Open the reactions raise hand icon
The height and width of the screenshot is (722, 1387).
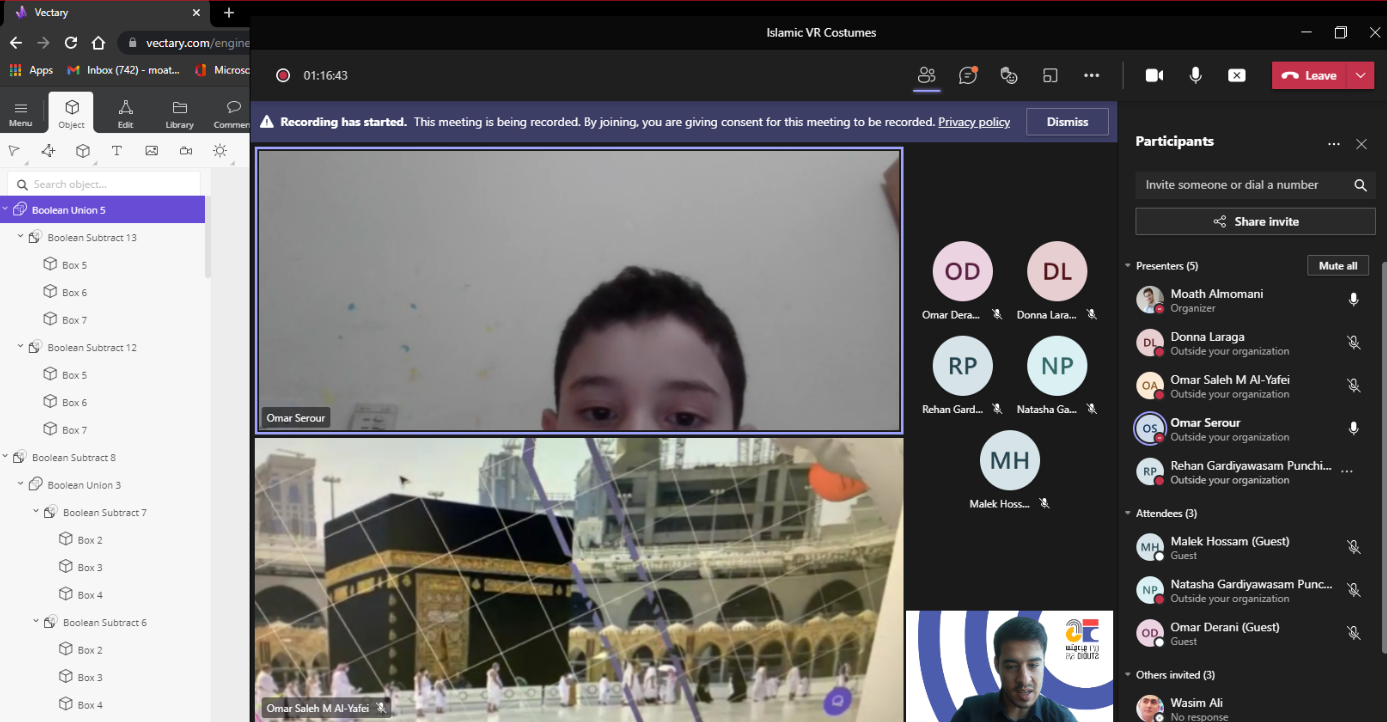pos(1008,75)
